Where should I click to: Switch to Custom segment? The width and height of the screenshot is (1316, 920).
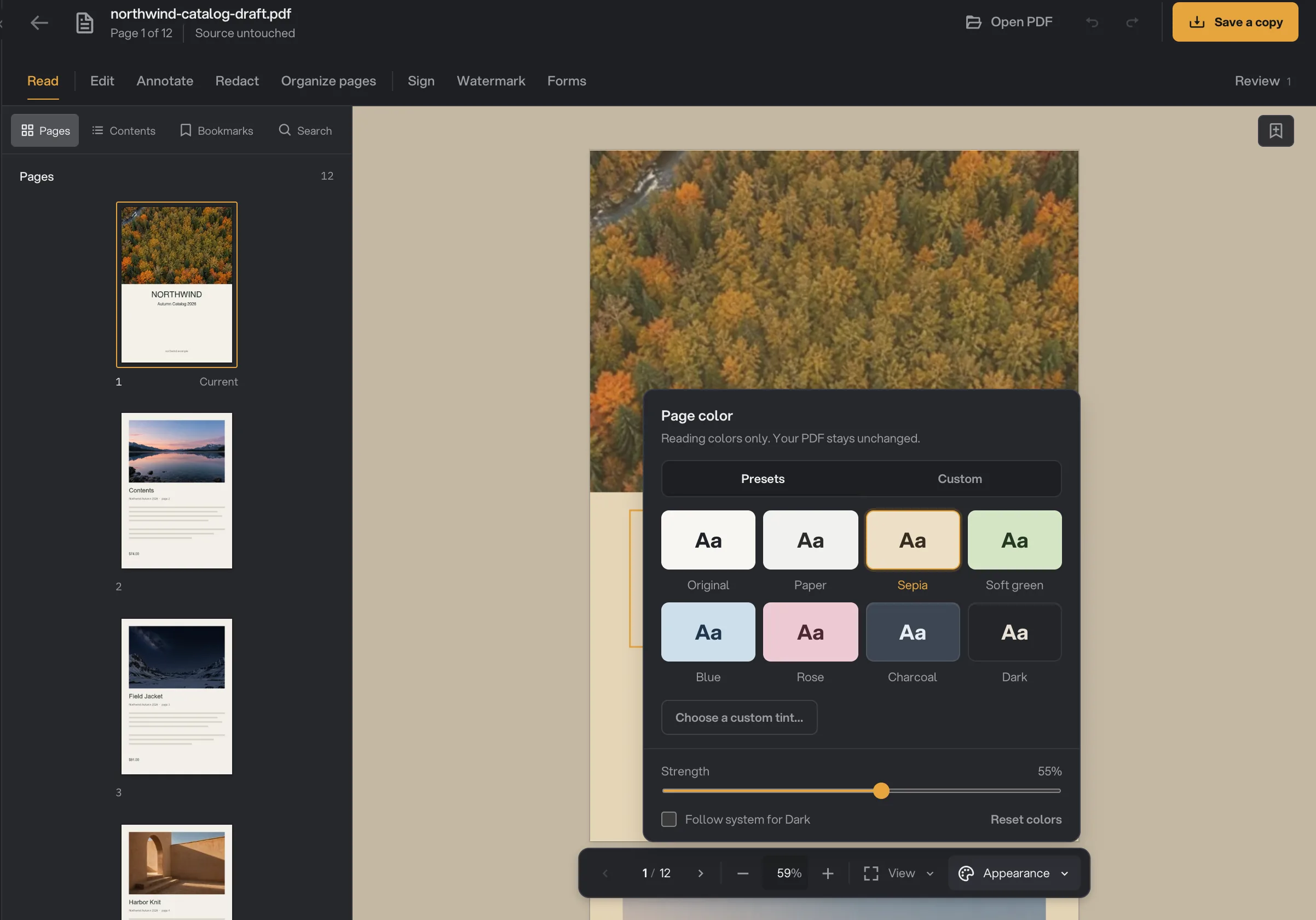[x=960, y=479]
